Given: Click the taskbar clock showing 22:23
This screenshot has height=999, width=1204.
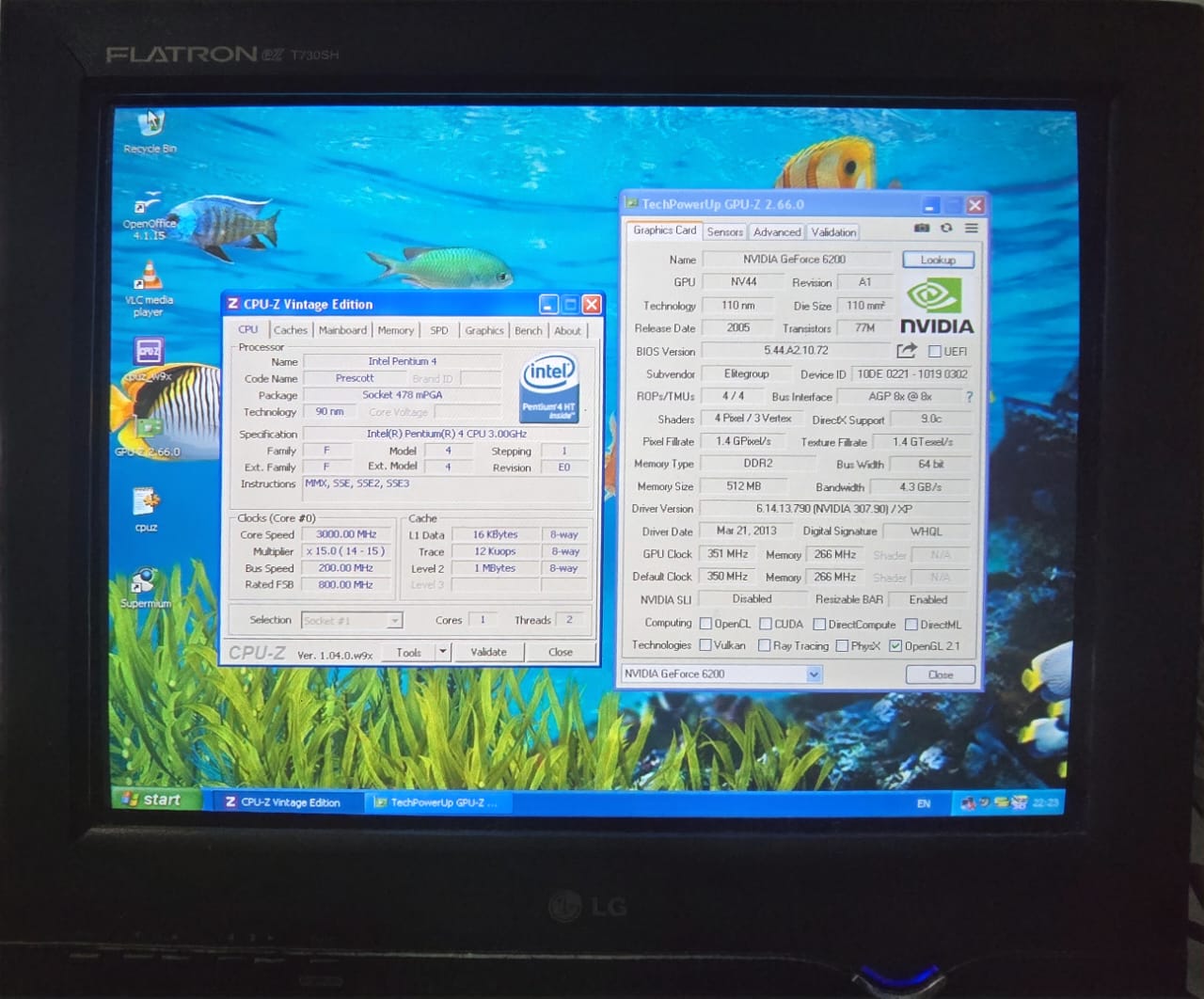Looking at the screenshot, I should pyautogui.click(x=1045, y=802).
